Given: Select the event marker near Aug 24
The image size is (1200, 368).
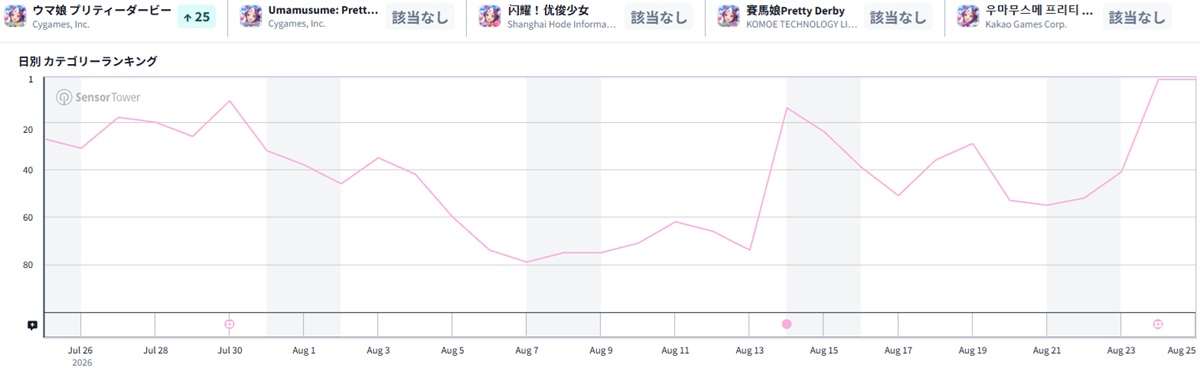Looking at the screenshot, I should coord(1158,324).
